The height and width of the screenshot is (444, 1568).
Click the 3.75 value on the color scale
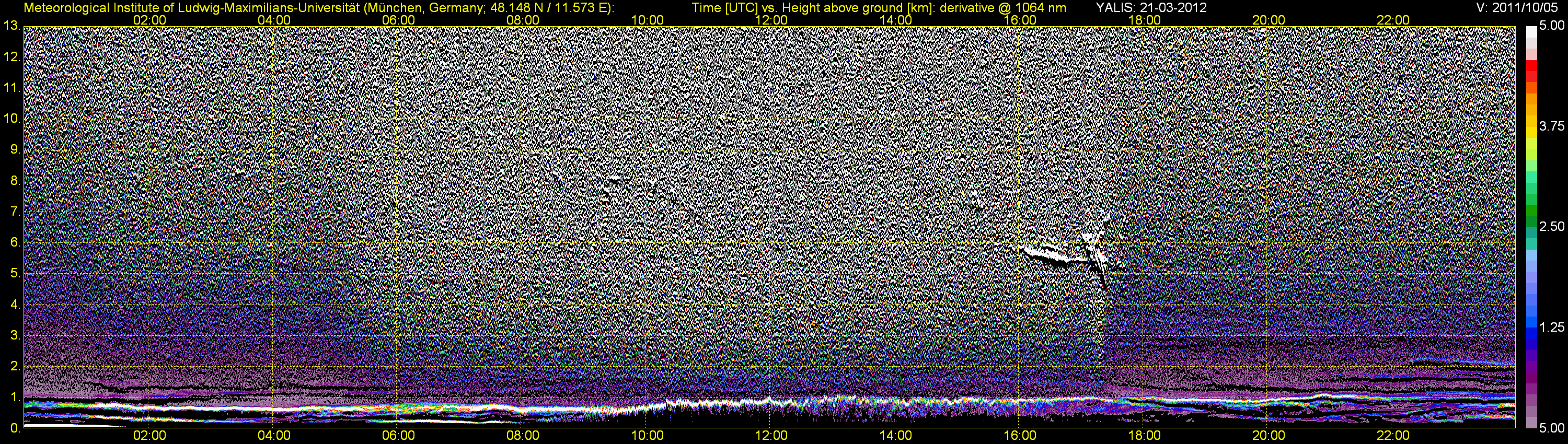(x=1552, y=126)
